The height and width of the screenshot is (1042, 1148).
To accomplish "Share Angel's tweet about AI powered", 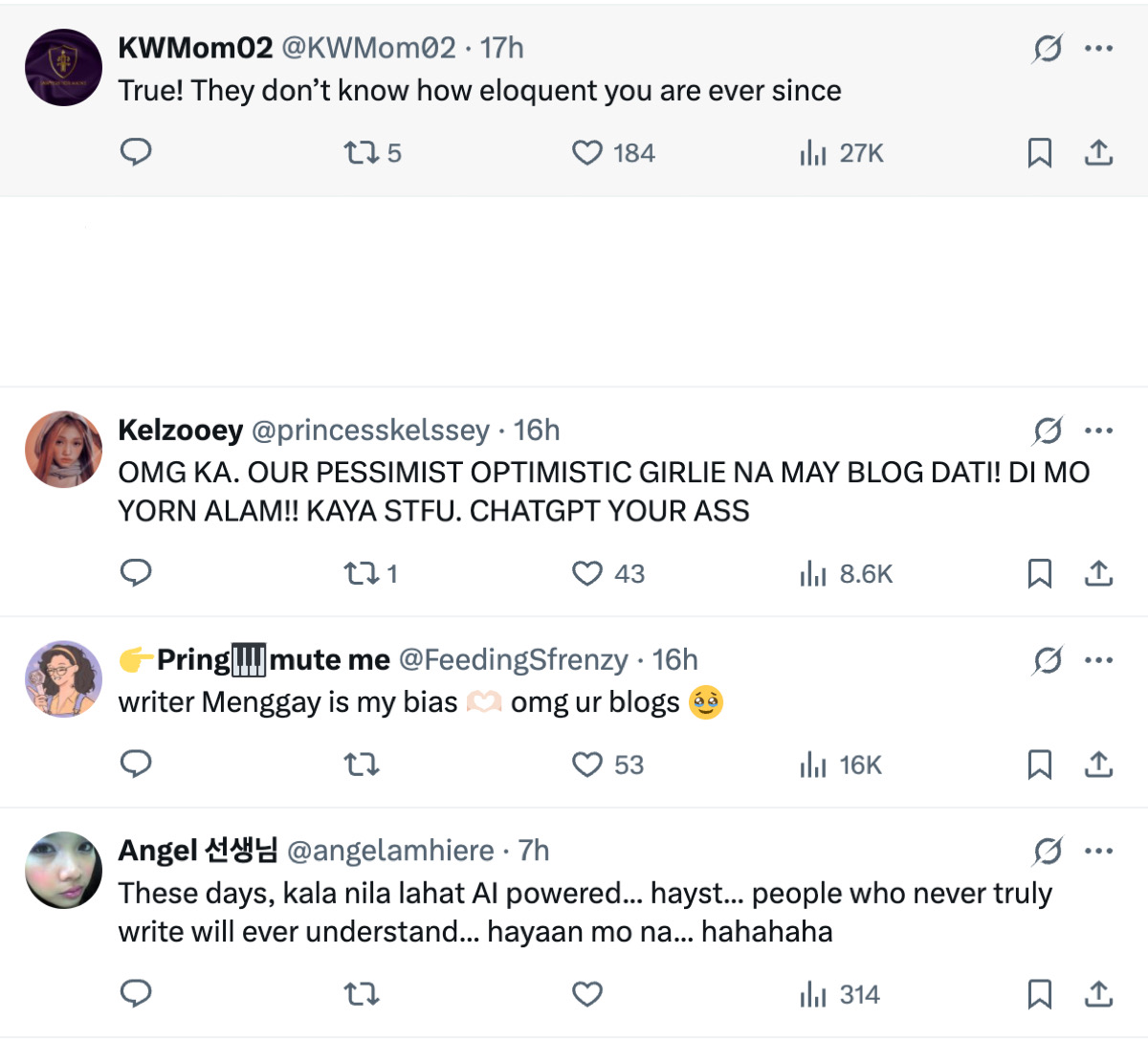I will pos(1098,994).
